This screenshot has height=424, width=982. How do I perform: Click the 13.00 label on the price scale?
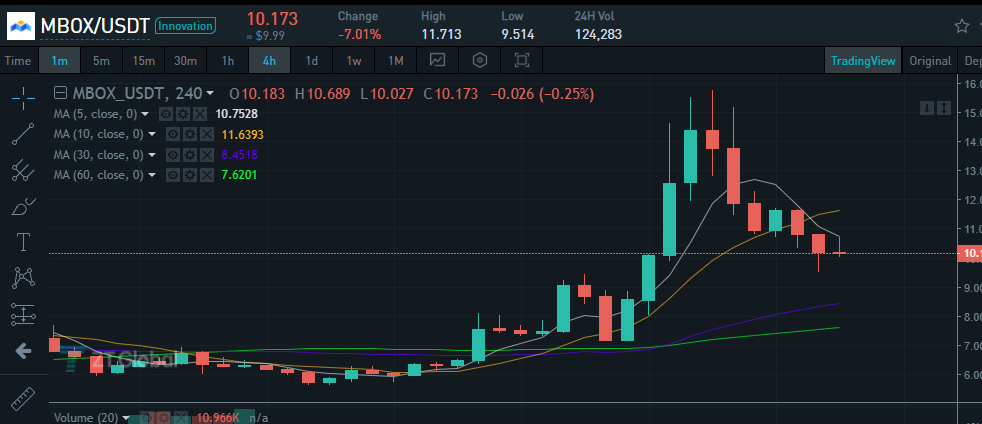[973, 171]
